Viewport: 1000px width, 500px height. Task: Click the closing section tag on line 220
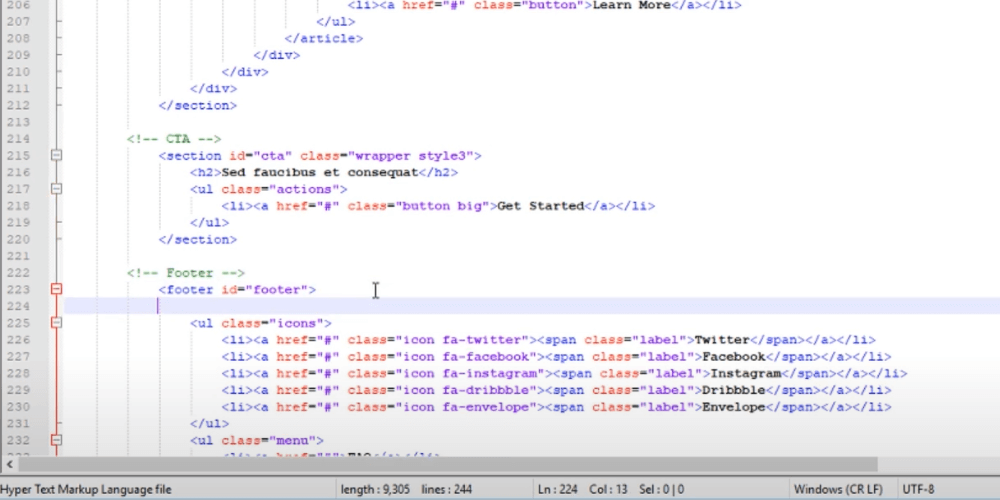tap(198, 239)
